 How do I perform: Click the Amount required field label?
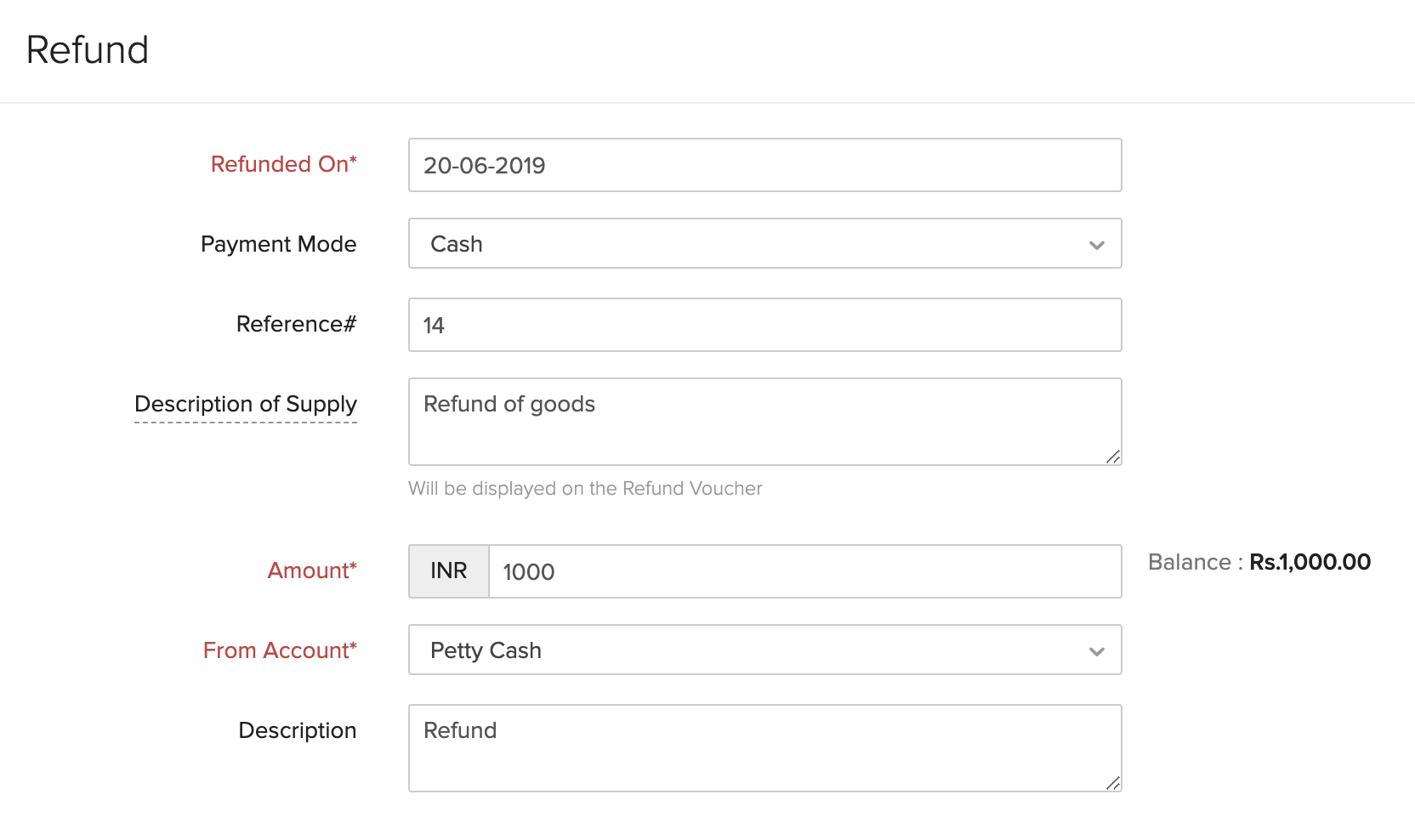[311, 570]
